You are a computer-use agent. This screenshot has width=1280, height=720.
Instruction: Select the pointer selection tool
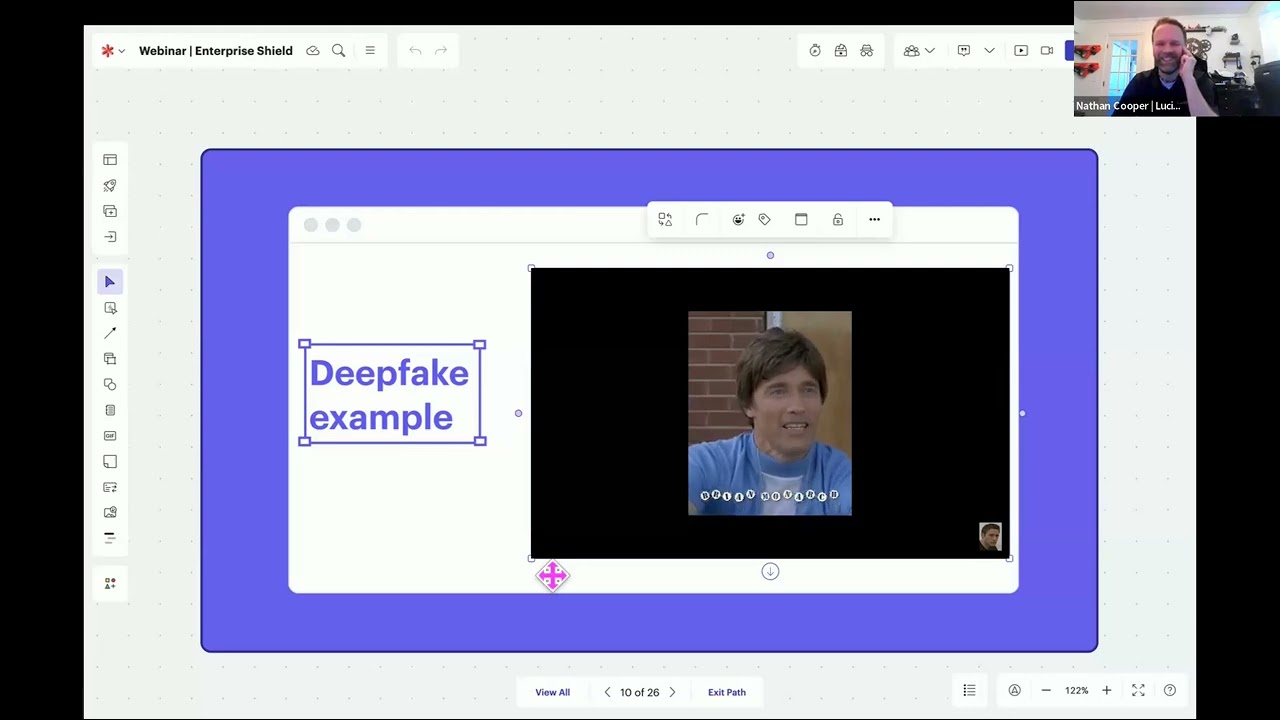110,282
